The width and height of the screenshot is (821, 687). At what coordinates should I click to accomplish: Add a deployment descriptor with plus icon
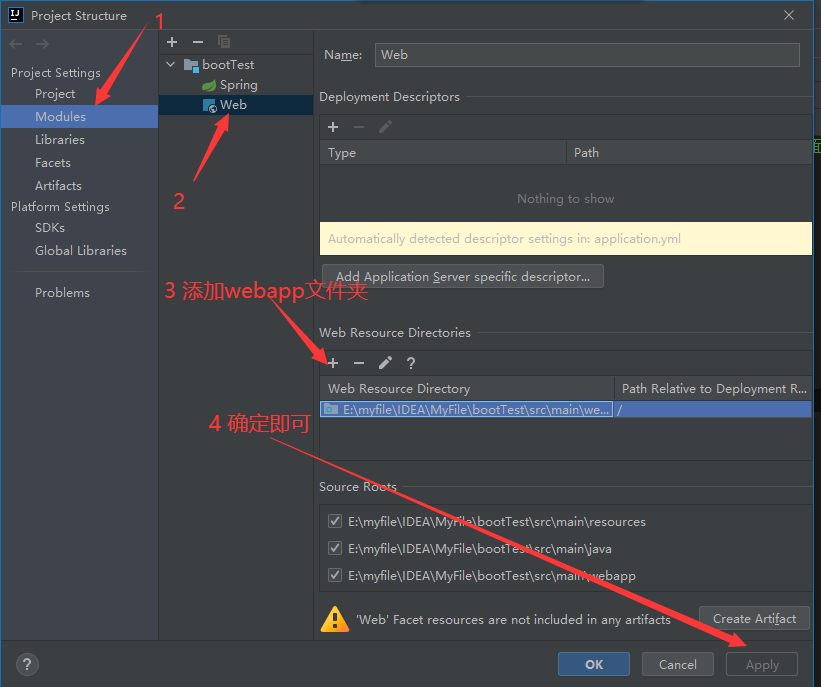coord(333,127)
